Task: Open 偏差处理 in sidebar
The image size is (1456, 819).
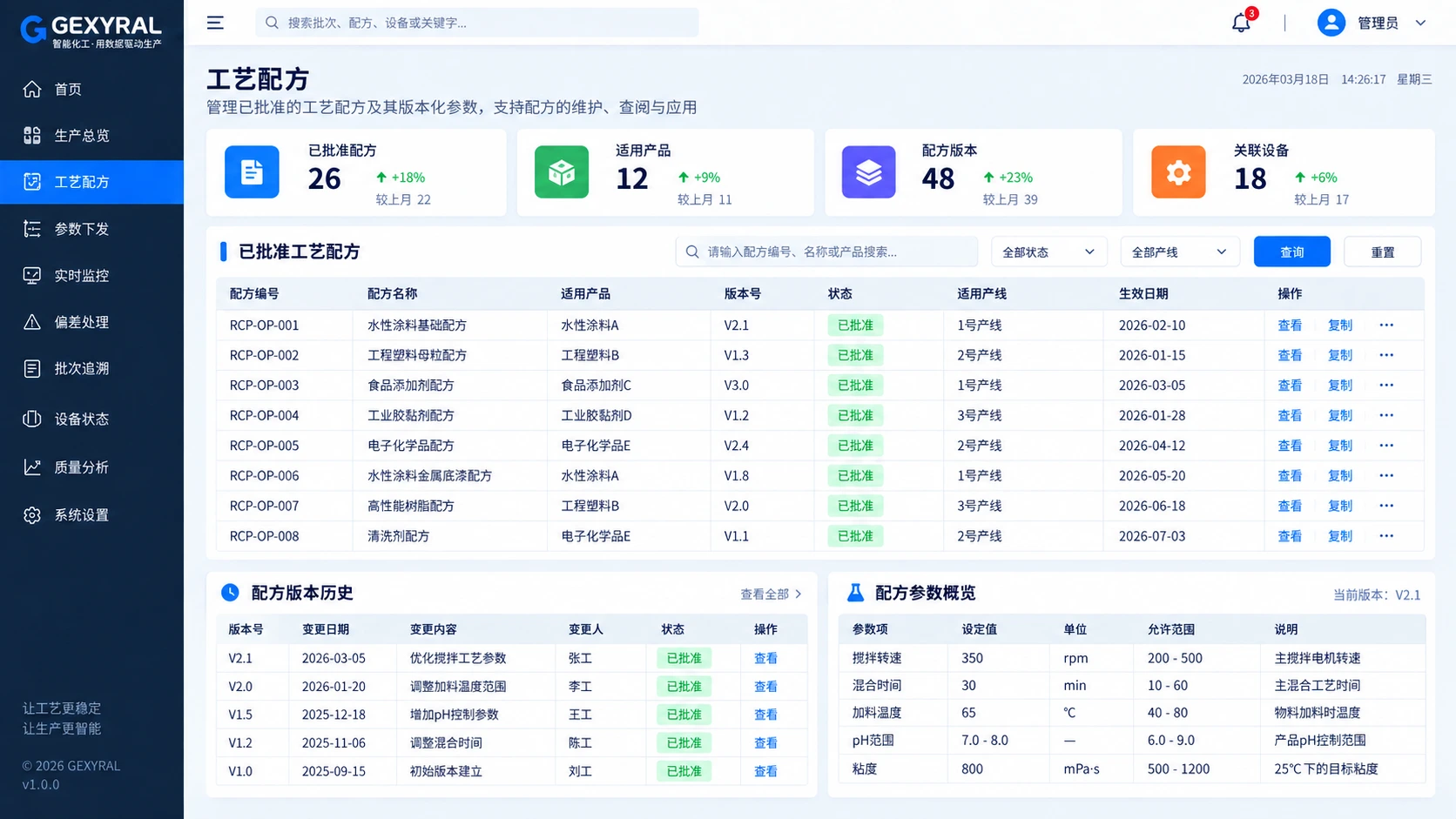Action: pos(91,322)
